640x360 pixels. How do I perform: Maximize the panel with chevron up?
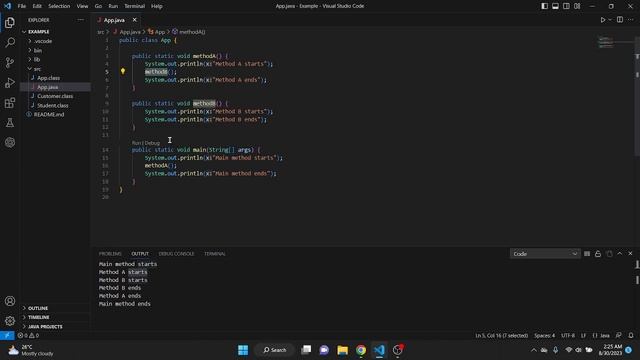(620, 253)
